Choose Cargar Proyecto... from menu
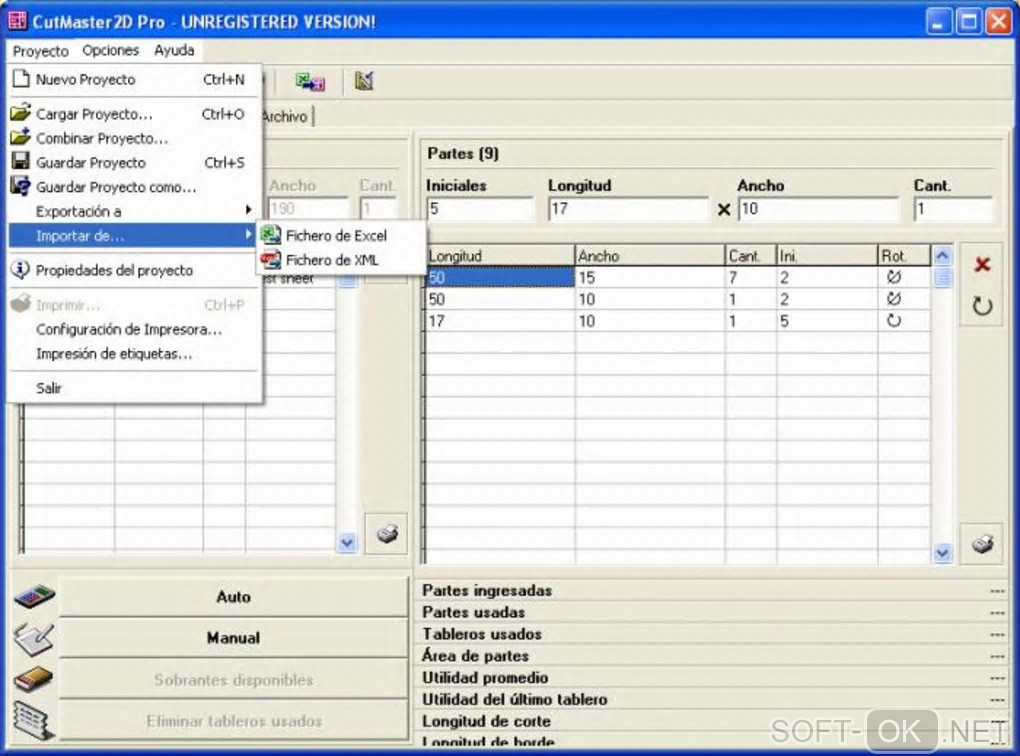The width and height of the screenshot is (1020, 756). (133, 114)
